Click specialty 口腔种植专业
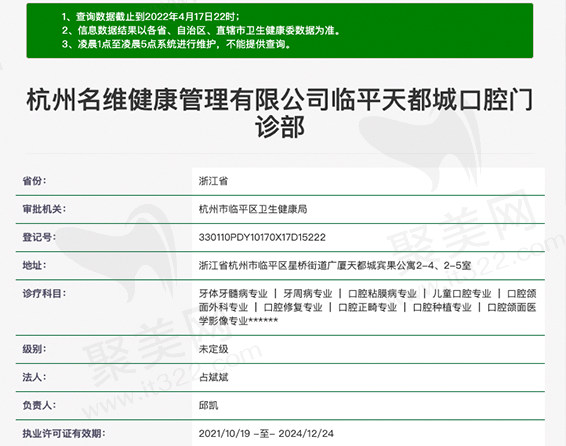This screenshot has width=566, height=446. click(442, 307)
